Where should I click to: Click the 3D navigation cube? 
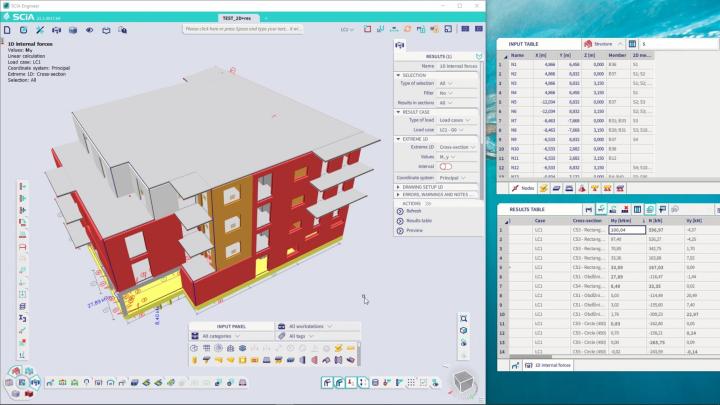[463, 381]
